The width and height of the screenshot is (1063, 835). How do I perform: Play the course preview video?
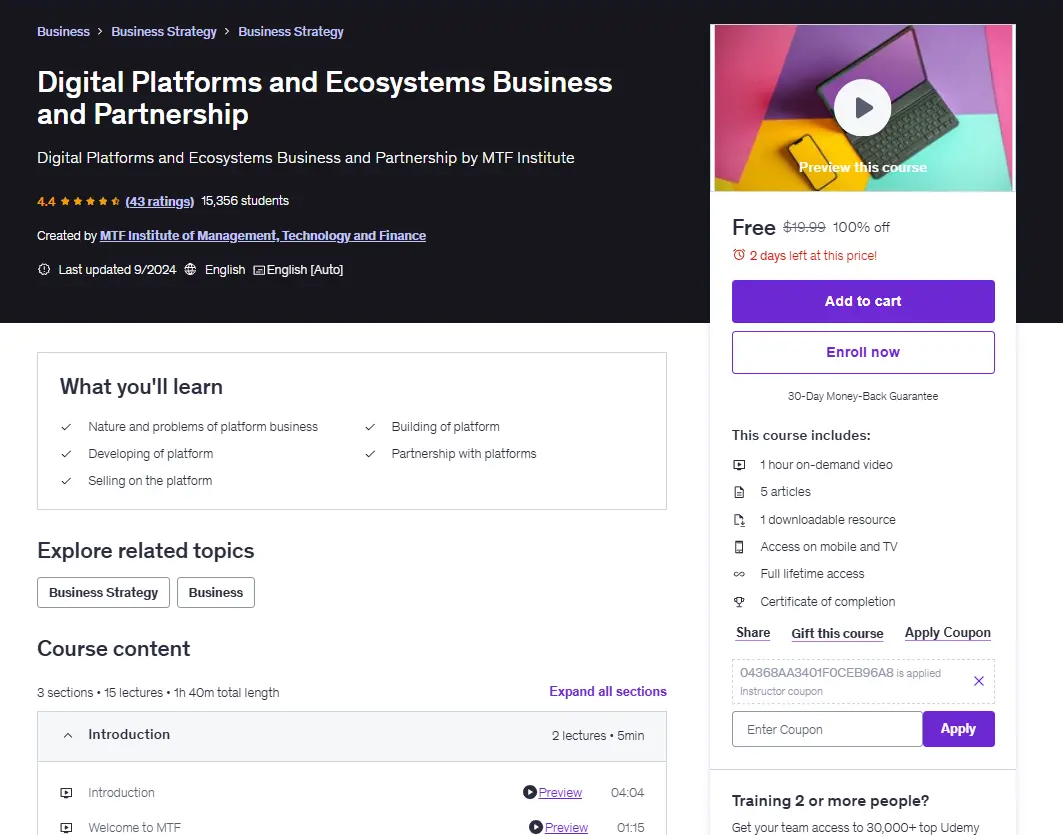(x=862, y=108)
